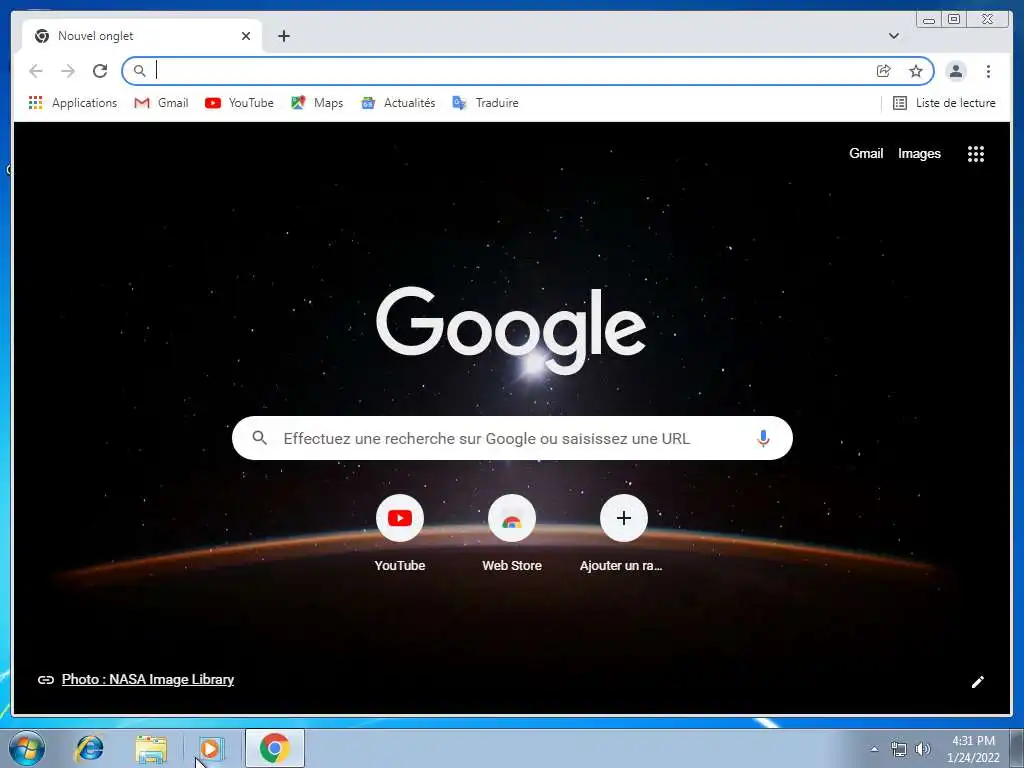Open the profile avatar icon
Screen dimensions: 1024x768
click(955, 71)
